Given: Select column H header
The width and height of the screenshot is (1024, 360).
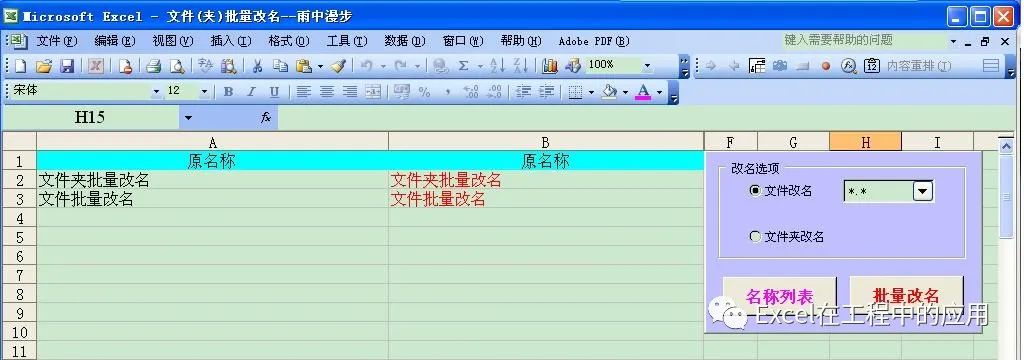Looking at the screenshot, I should (x=865, y=142).
